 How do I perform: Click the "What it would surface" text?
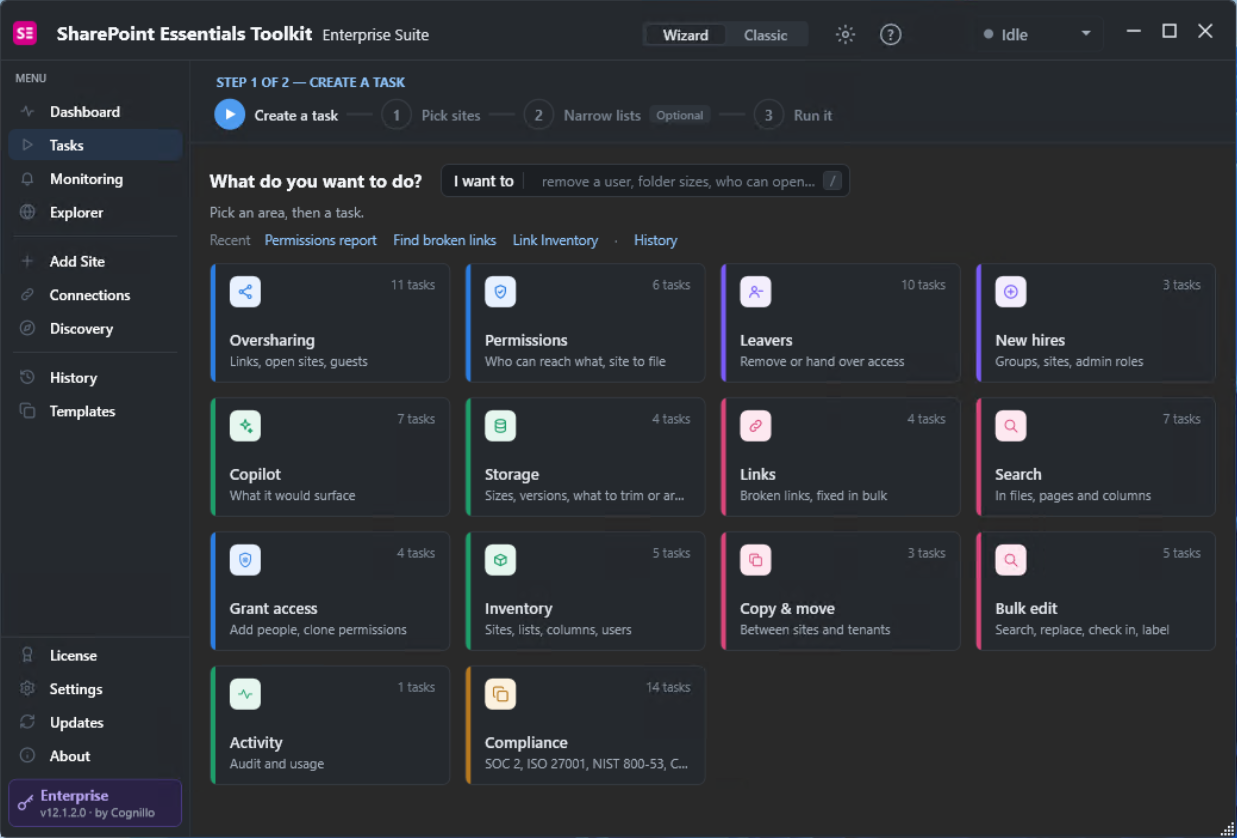[292, 496]
